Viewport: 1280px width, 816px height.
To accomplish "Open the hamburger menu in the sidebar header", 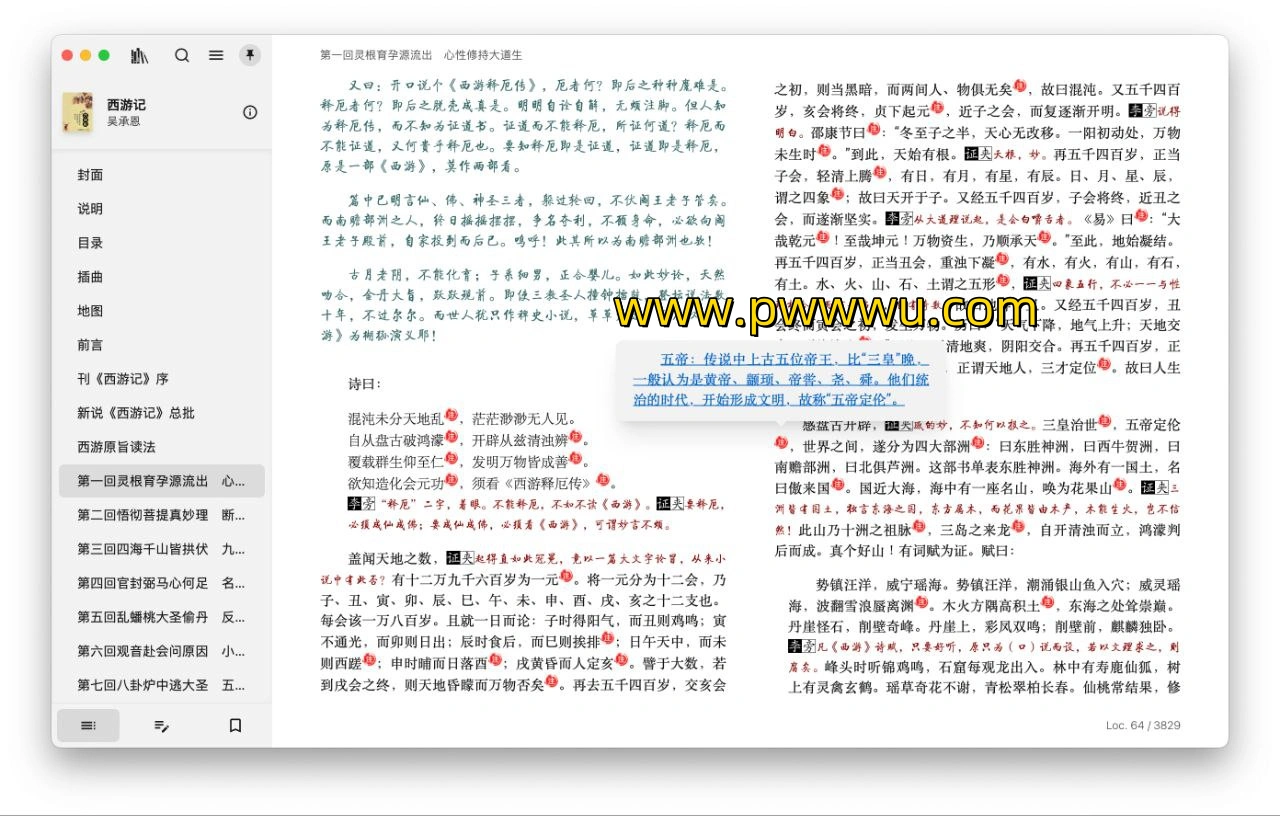I will tap(216, 56).
